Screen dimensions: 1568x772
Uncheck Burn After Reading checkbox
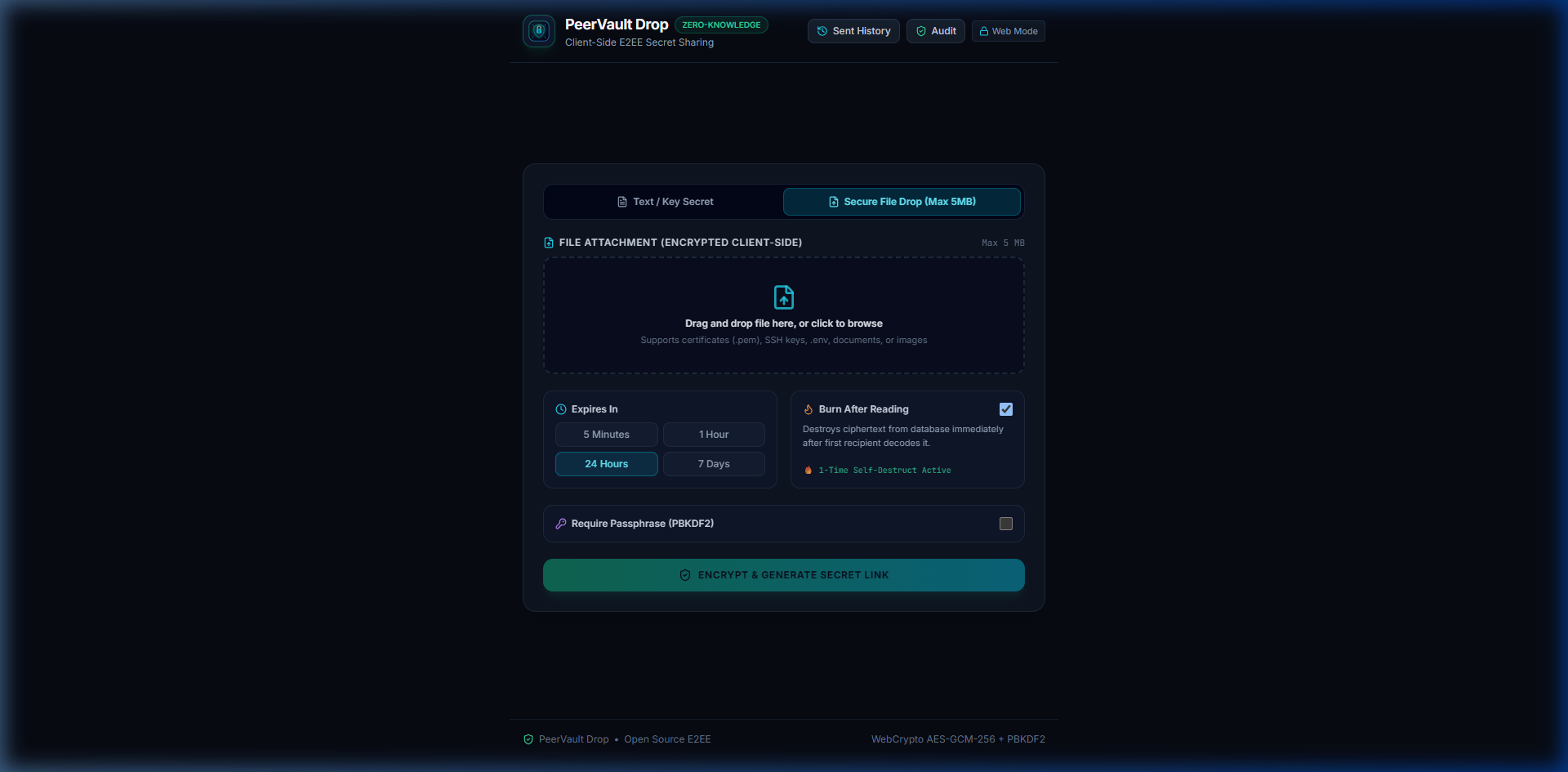[x=1006, y=409]
